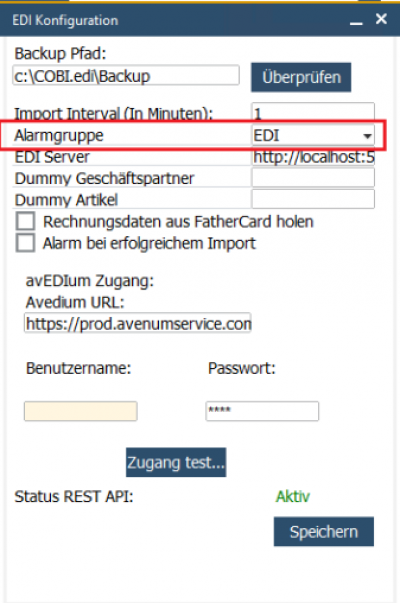The image size is (400, 603).
Task: Click the Passwort field
Action: 262,411
